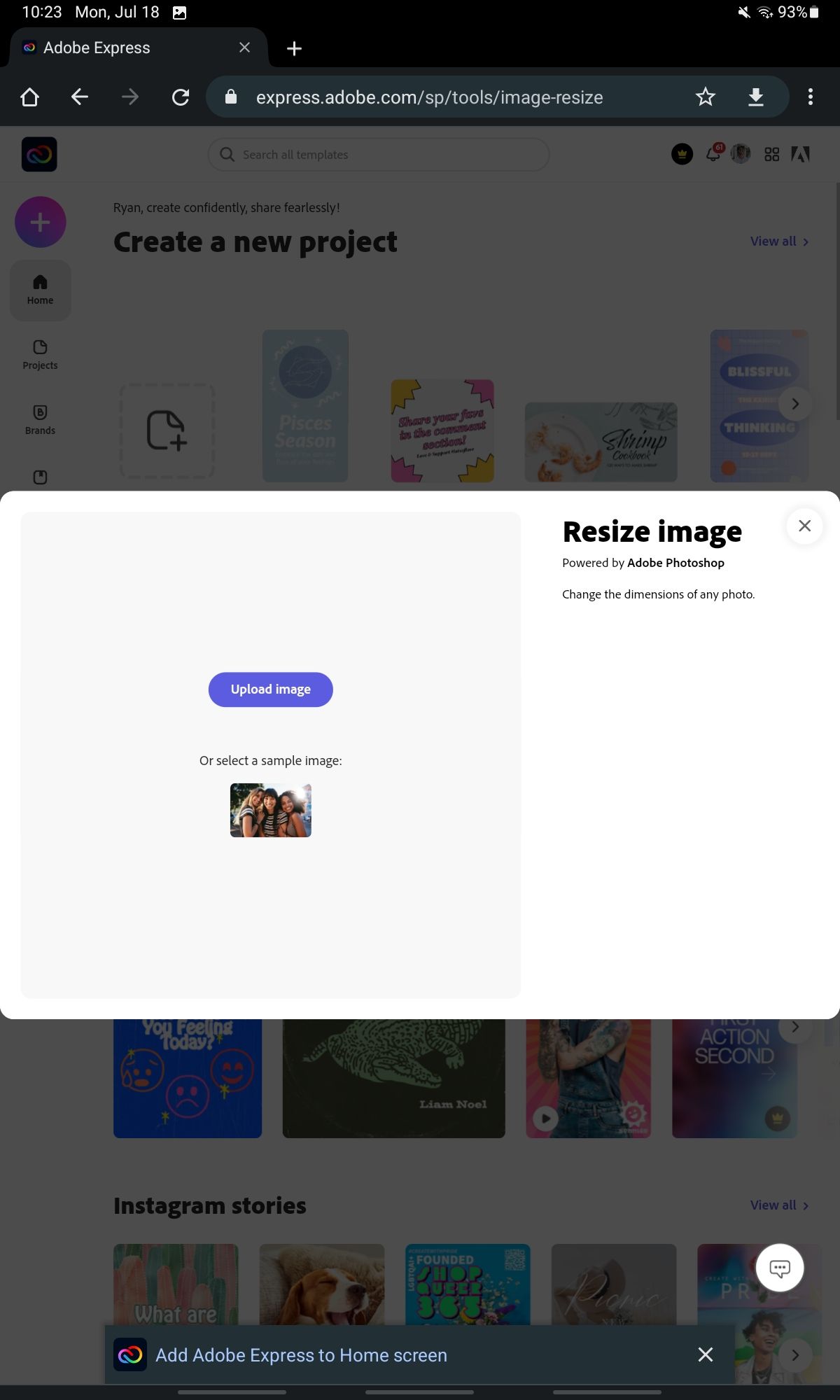View all in Create a new project
This screenshot has height=1400, width=840.
pos(780,241)
